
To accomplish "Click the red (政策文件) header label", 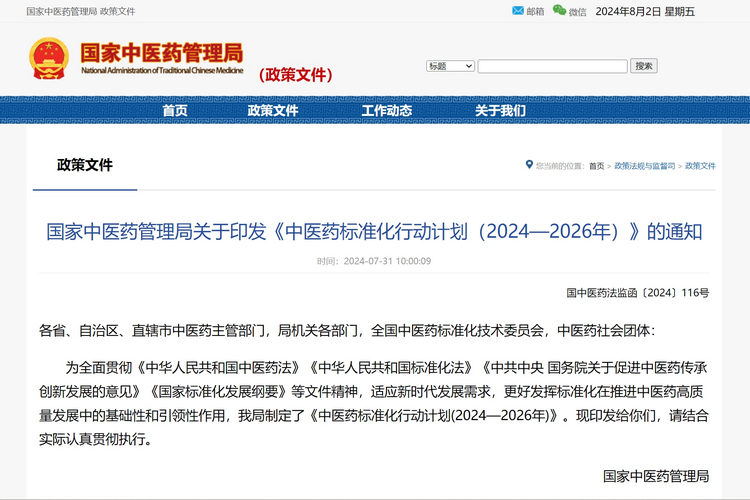I will [x=295, y=75].
